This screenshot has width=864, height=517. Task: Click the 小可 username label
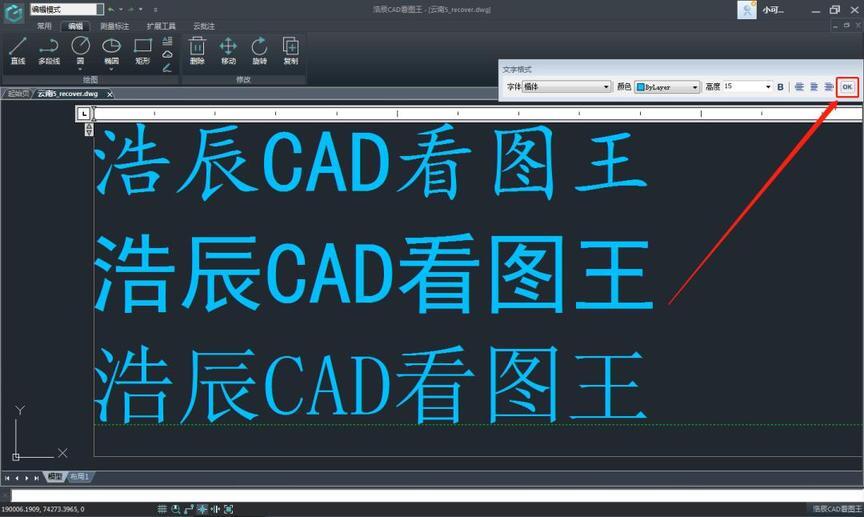773,10
